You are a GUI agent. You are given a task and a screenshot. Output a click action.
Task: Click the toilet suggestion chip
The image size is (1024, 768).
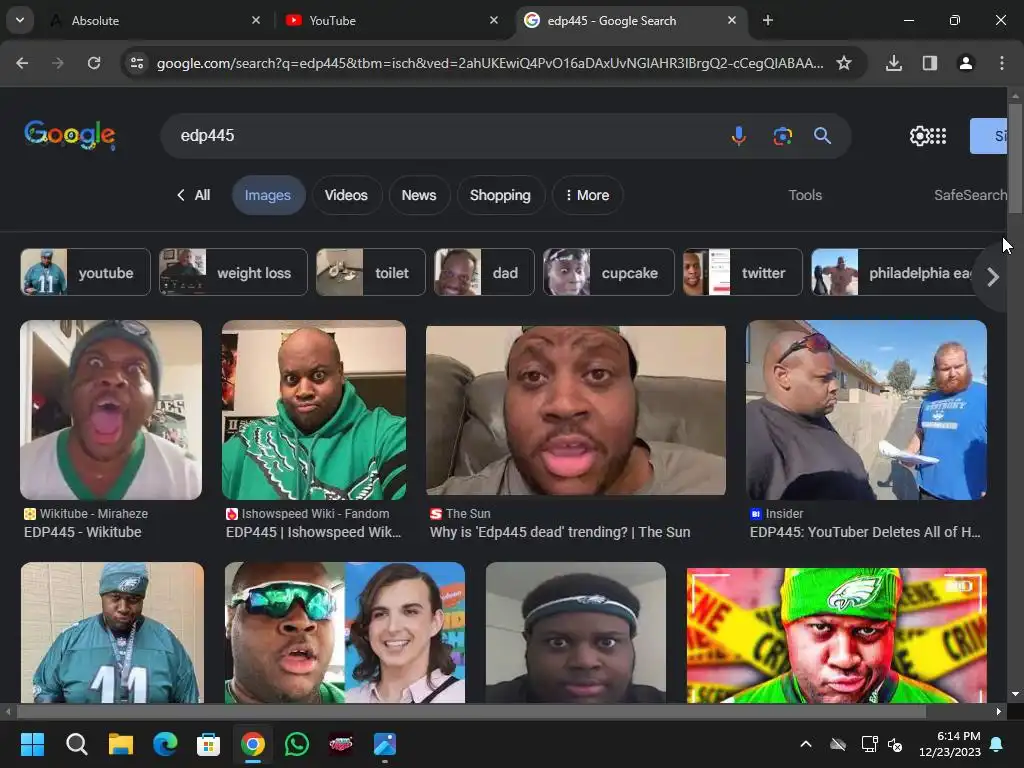pos(370,272)
